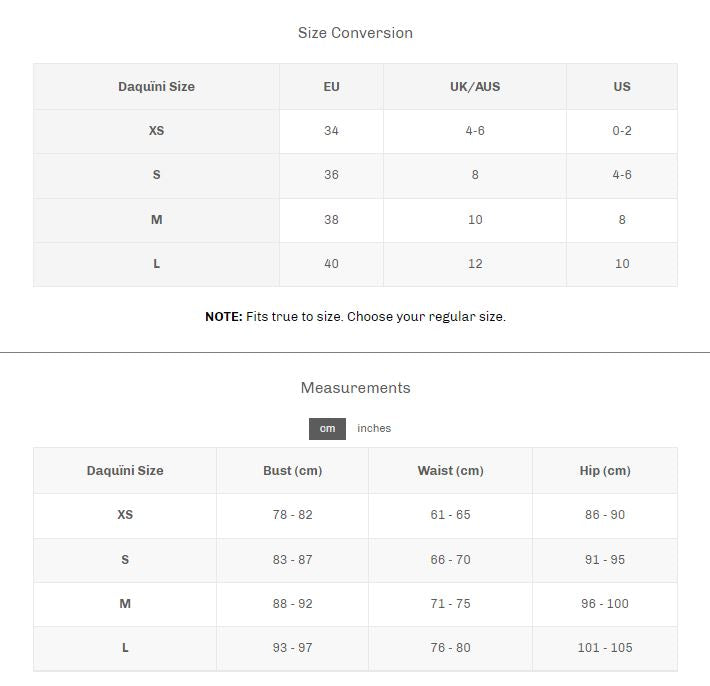
Task: Click the bust 93 - 97 cell
Action: tap(292, 648)
